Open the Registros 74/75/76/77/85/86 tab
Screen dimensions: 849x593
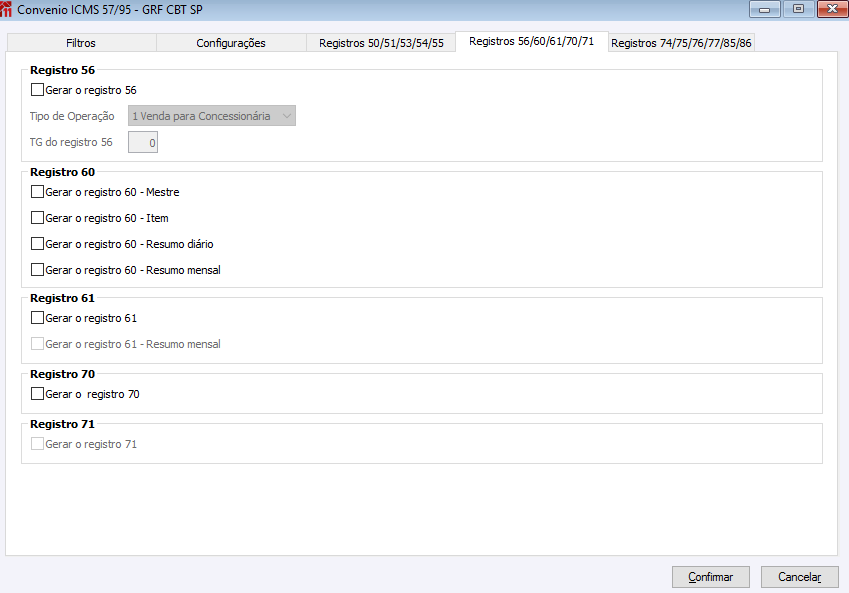click(x=681, y=43)
